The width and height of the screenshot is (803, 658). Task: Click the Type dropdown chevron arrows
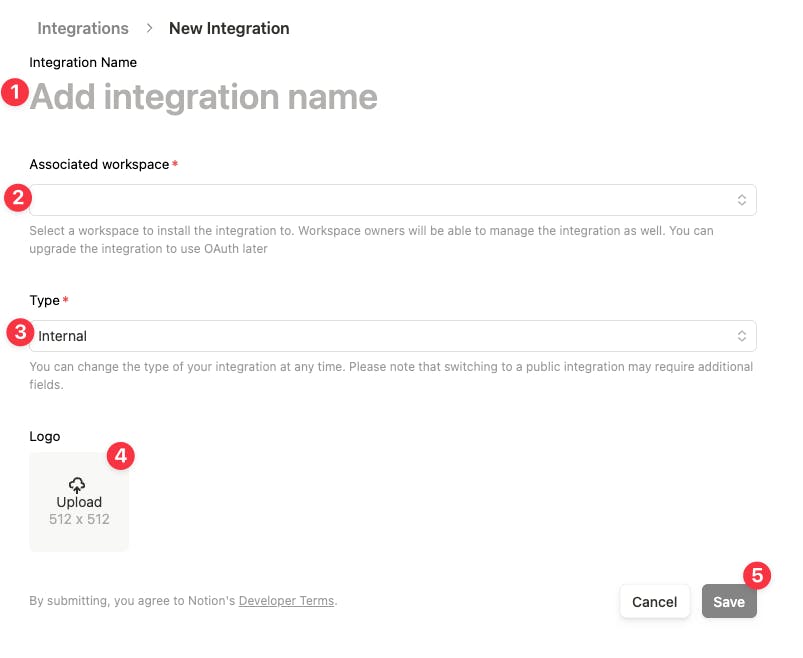point(742,336)
